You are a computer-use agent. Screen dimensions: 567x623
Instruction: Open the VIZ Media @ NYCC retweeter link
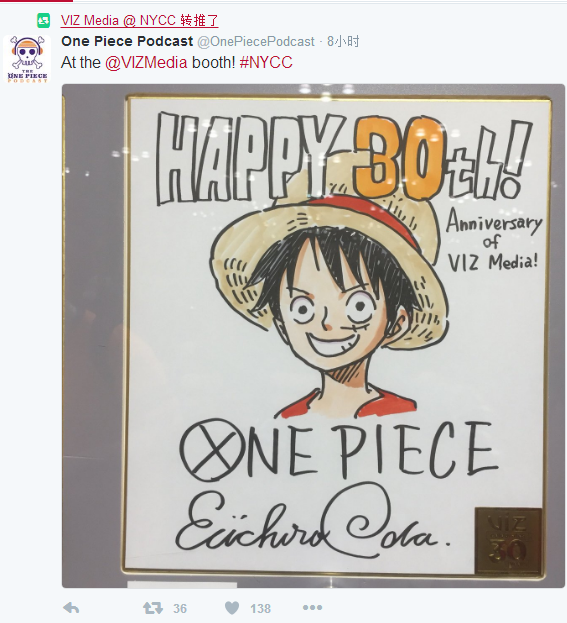pos(139,20)
